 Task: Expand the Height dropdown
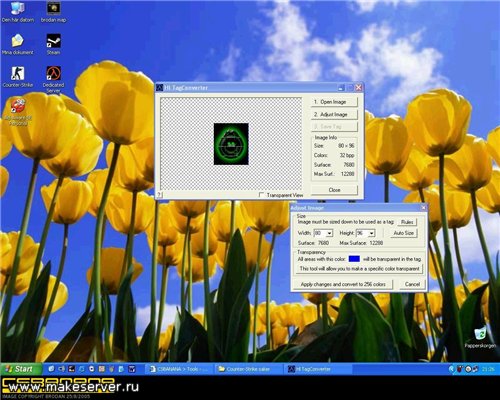coord(372,233)
